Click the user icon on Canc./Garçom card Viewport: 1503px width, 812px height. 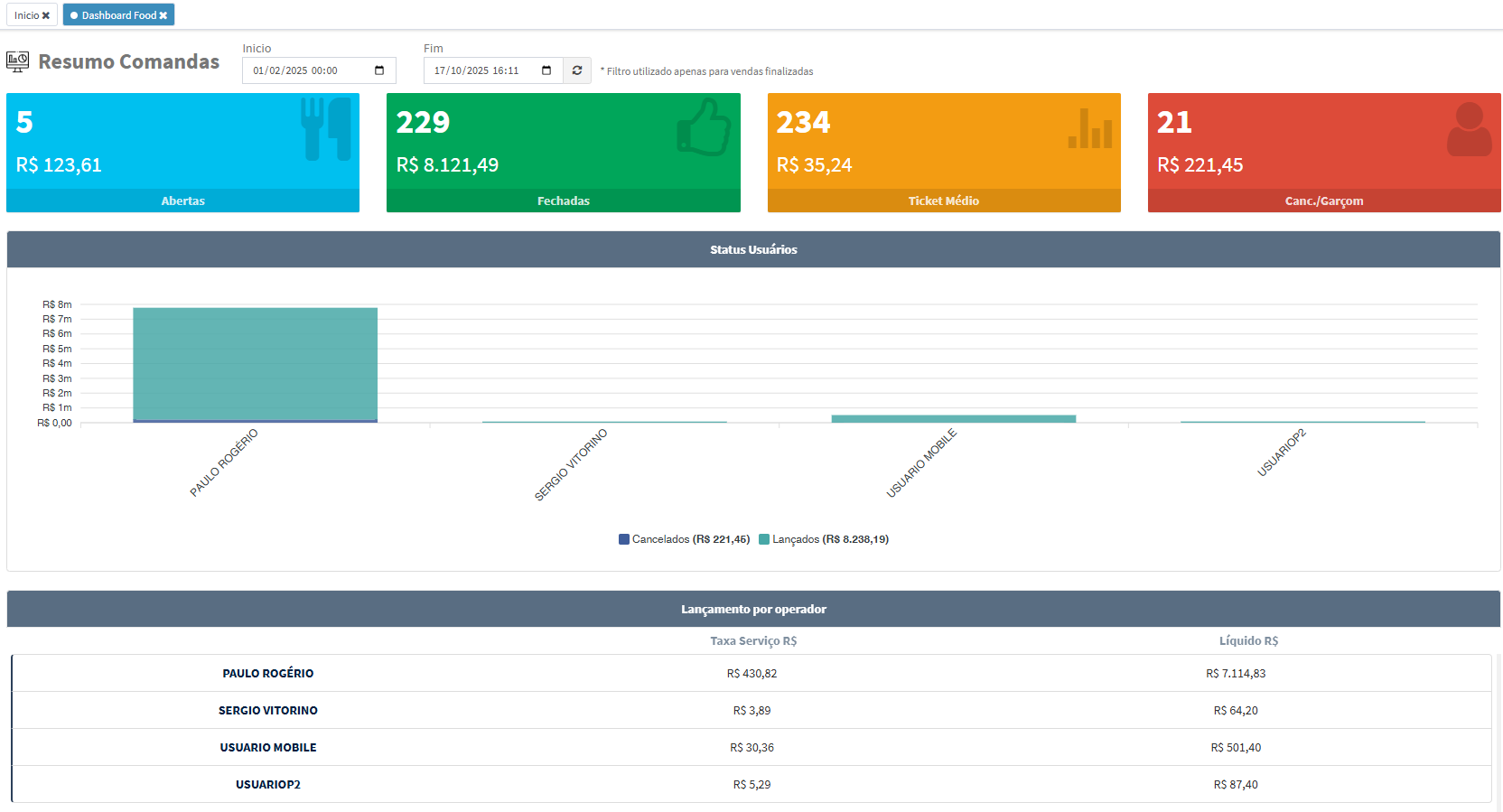[1469, 129]
